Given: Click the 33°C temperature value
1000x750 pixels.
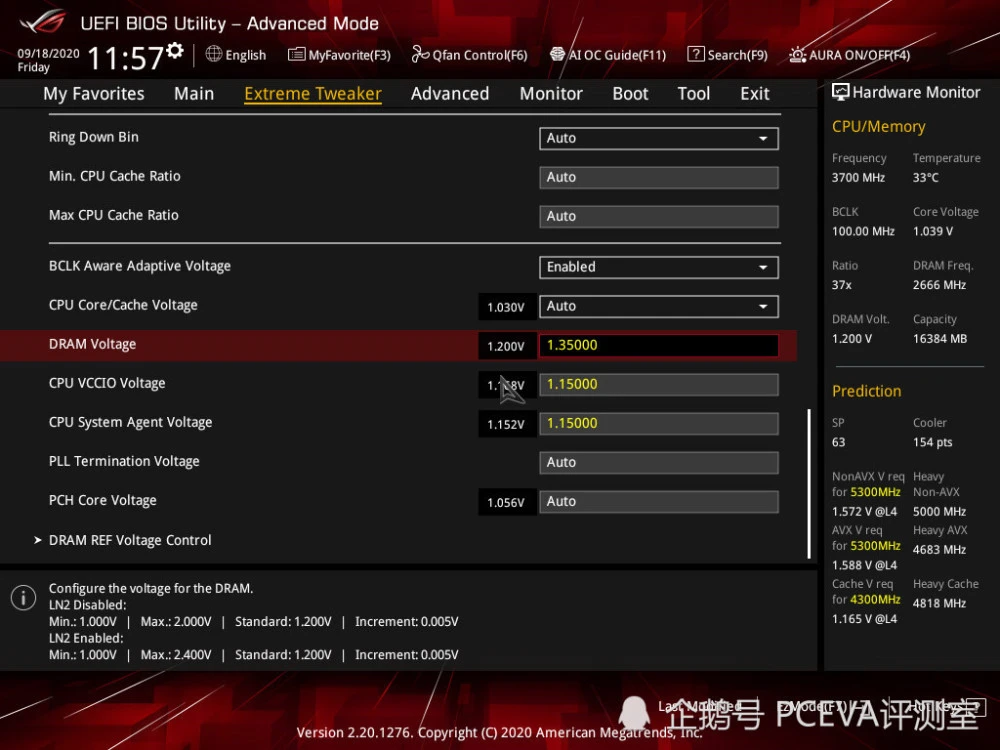Looking at the screenshot, I should [x=925, y=177].
